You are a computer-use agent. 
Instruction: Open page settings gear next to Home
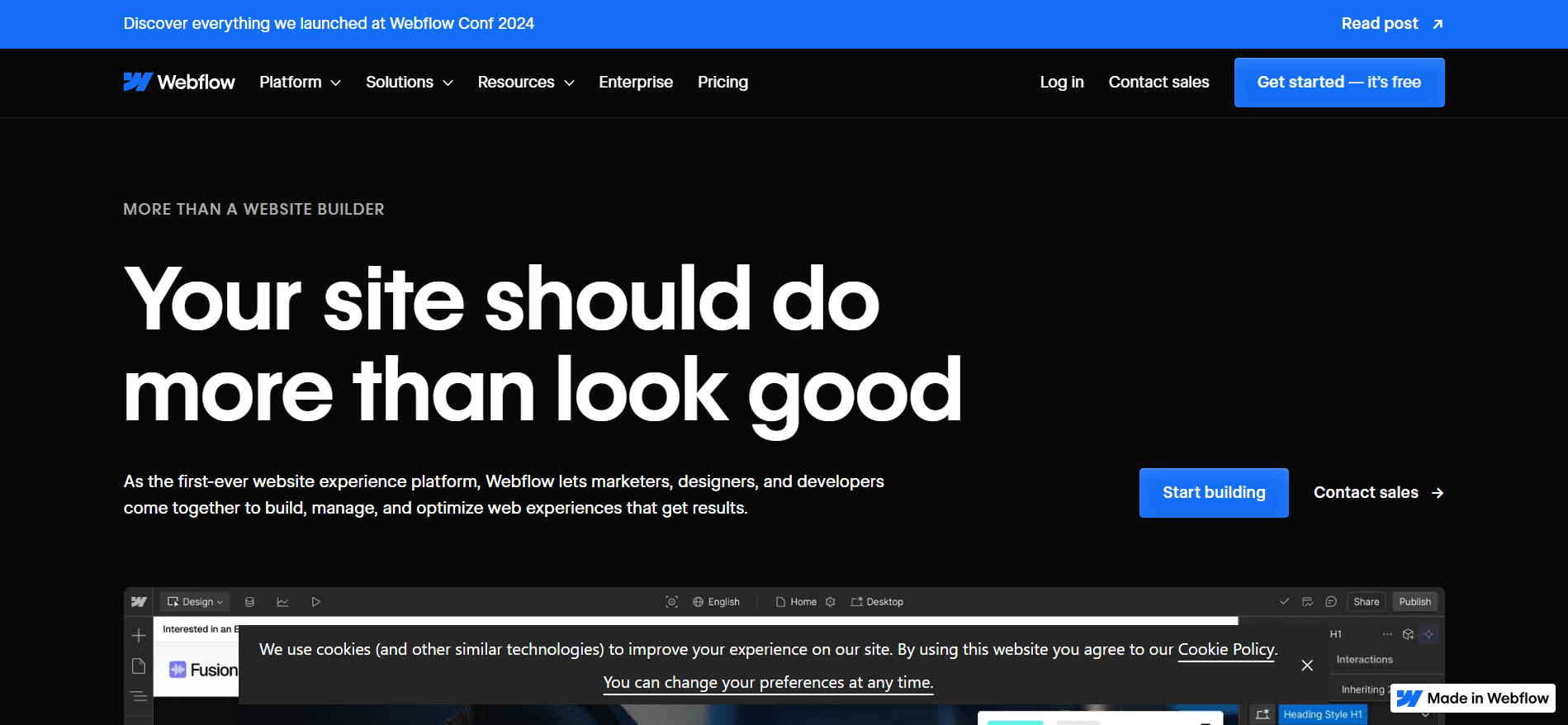[x=831, y=602]
